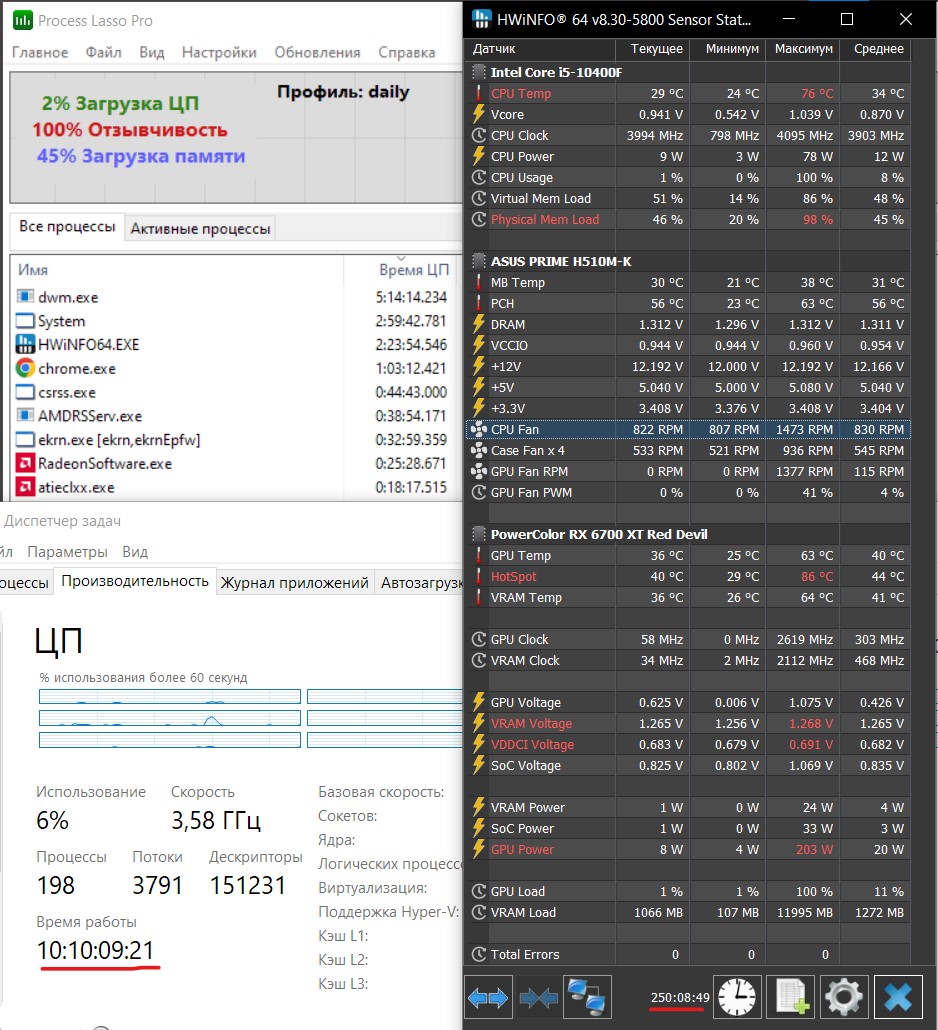Open Журнал приложений tab in Task Manager
This screenshot has width=938, height=1030.
[294, 583]
